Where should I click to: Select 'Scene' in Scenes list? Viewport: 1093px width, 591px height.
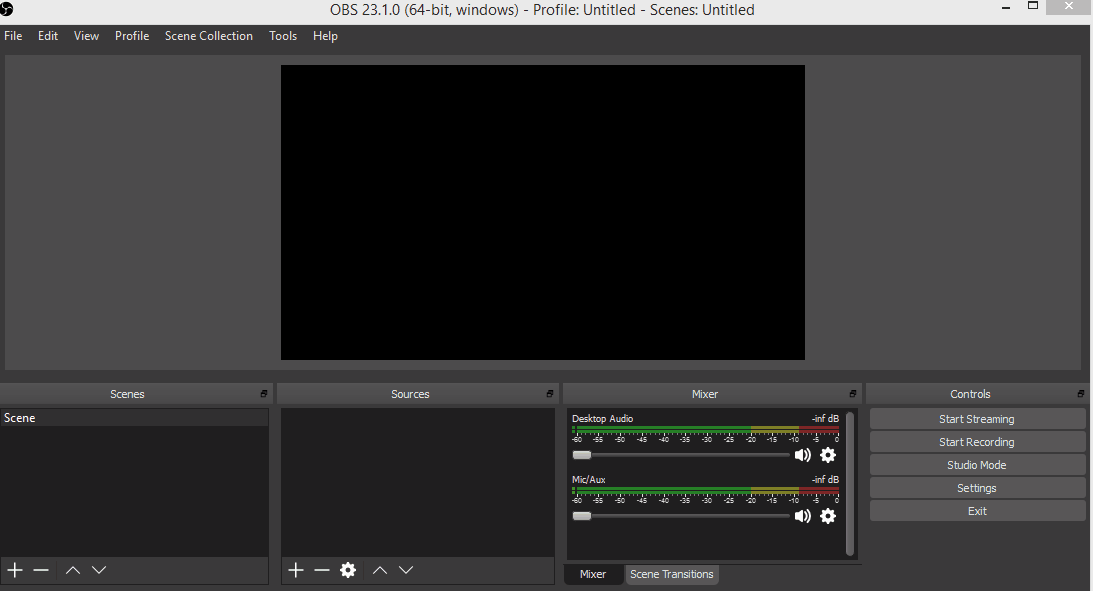pos(134,417)
